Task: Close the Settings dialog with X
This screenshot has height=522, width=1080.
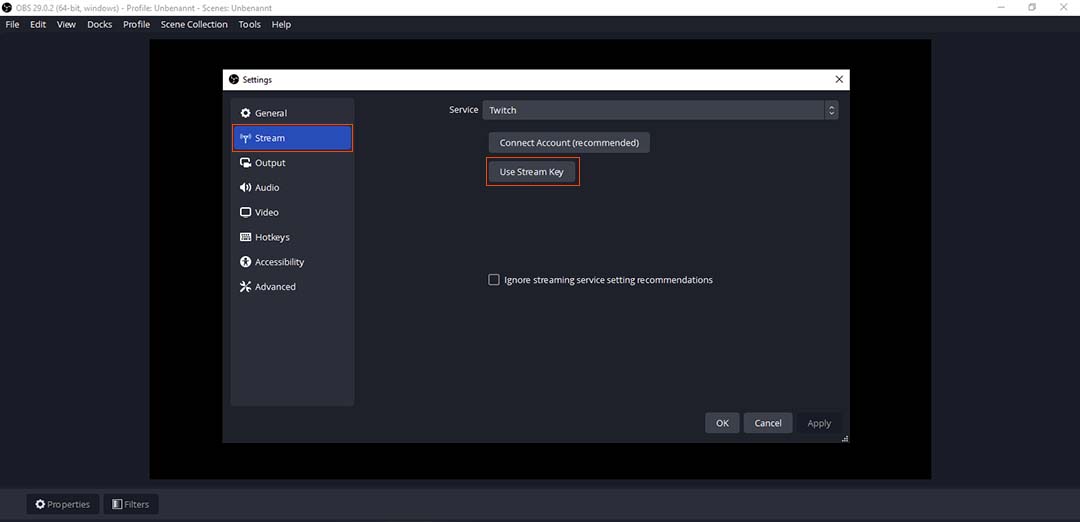Action: pos(839,79)
